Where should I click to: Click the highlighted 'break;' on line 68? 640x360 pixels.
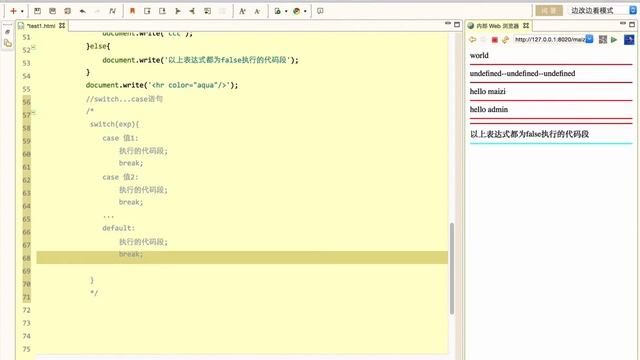[131, 254]
